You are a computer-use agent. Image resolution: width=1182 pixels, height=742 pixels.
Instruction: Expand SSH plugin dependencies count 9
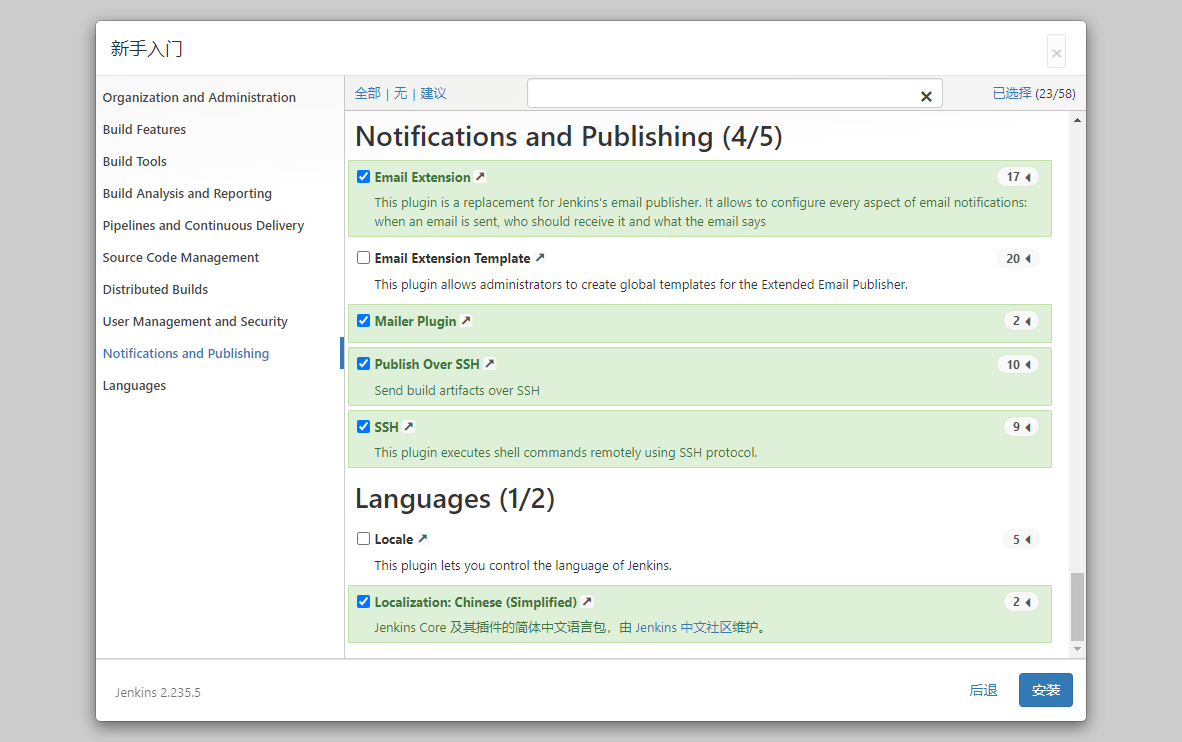[1021, 427]
